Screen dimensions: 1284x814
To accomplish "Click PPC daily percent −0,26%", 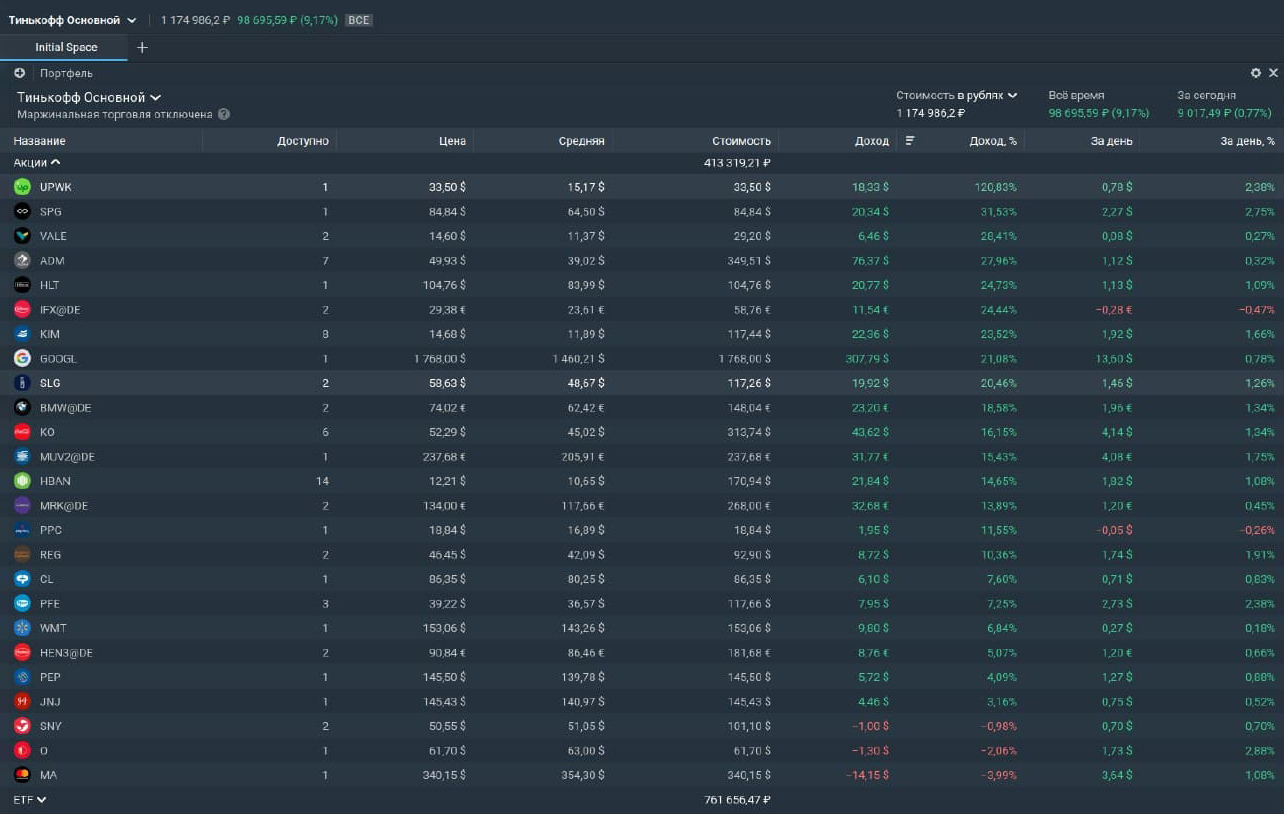I will coord(1257,530).
